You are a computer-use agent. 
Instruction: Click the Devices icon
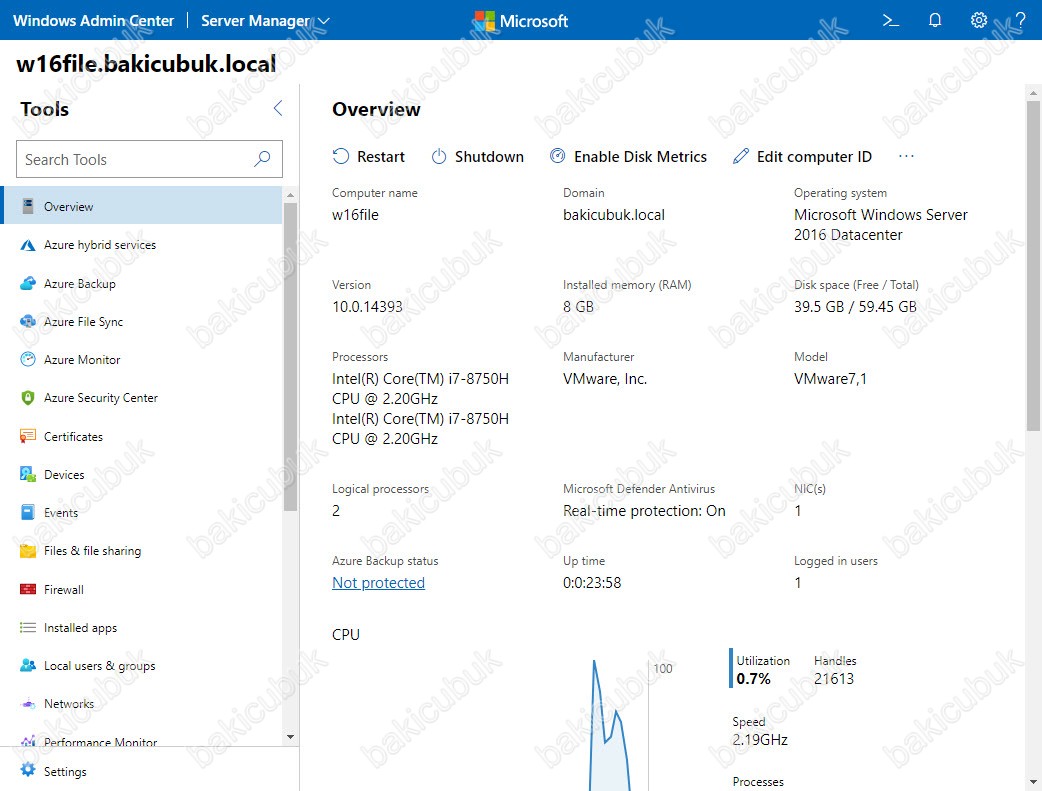pos(28,474)
